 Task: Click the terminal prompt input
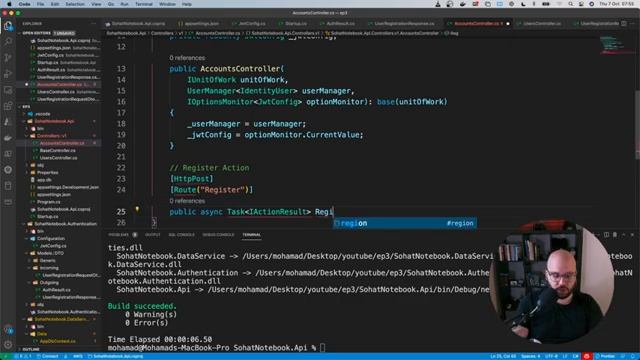322,348
